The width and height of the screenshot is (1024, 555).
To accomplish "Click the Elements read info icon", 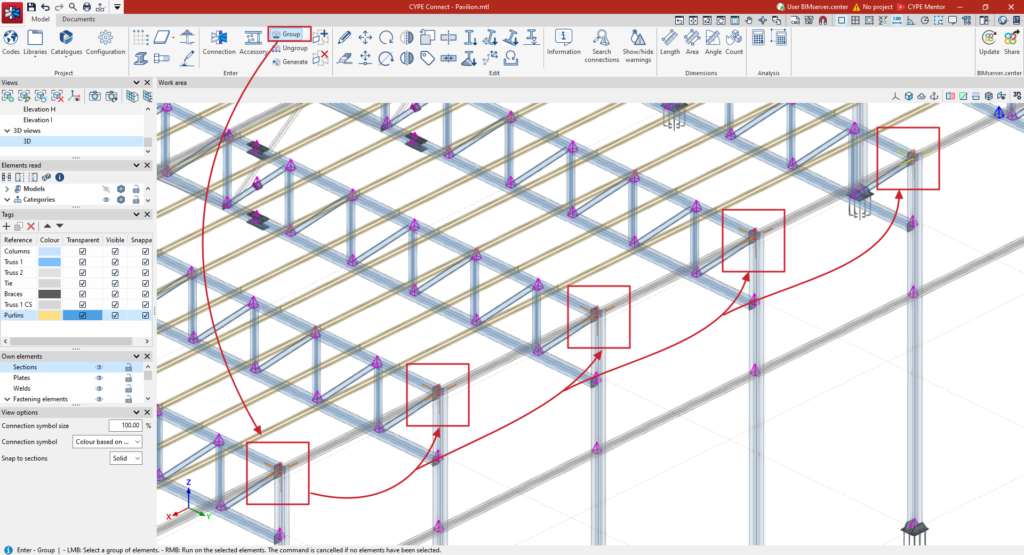I will 59,177.
